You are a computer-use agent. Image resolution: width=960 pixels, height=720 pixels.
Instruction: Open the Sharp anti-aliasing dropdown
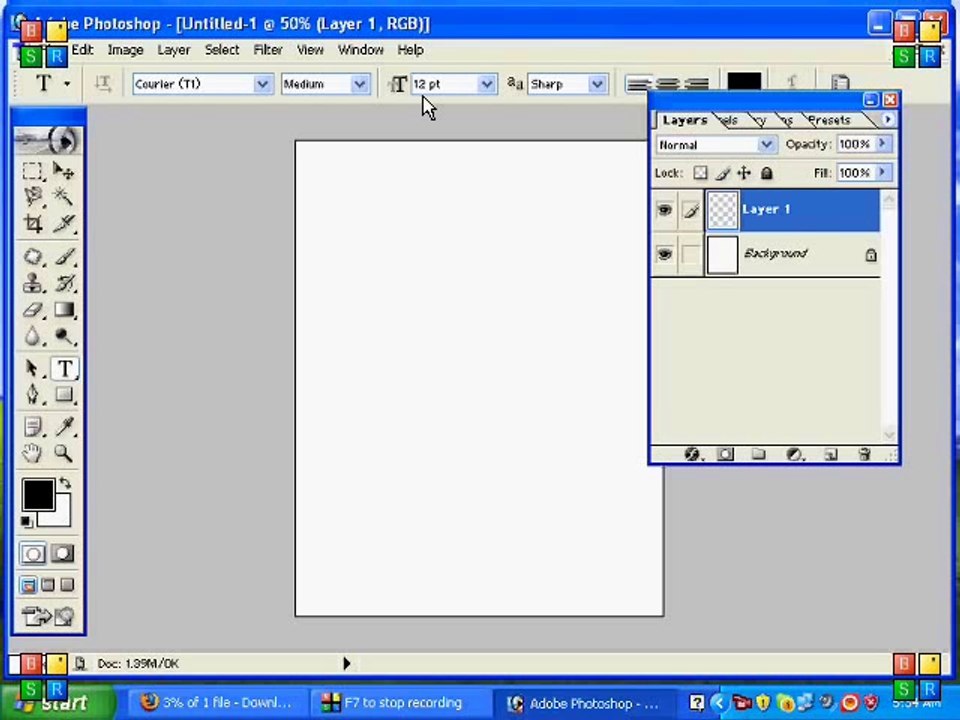tap(597, 84)
